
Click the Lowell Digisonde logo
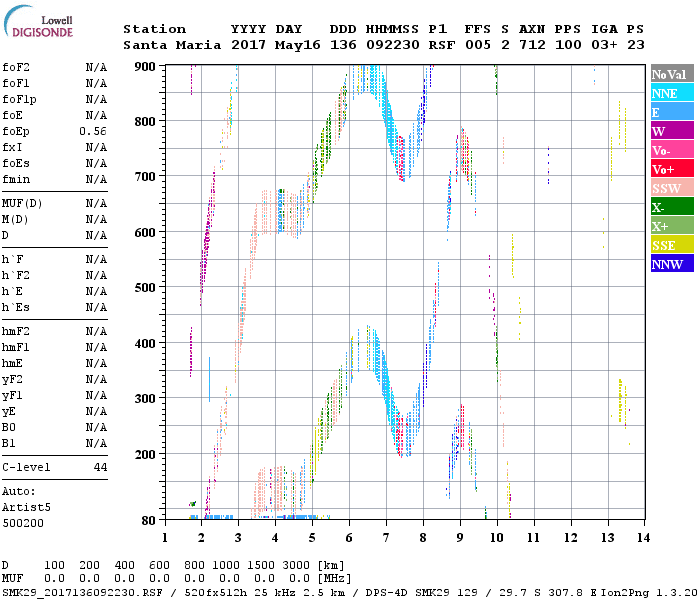38,22
